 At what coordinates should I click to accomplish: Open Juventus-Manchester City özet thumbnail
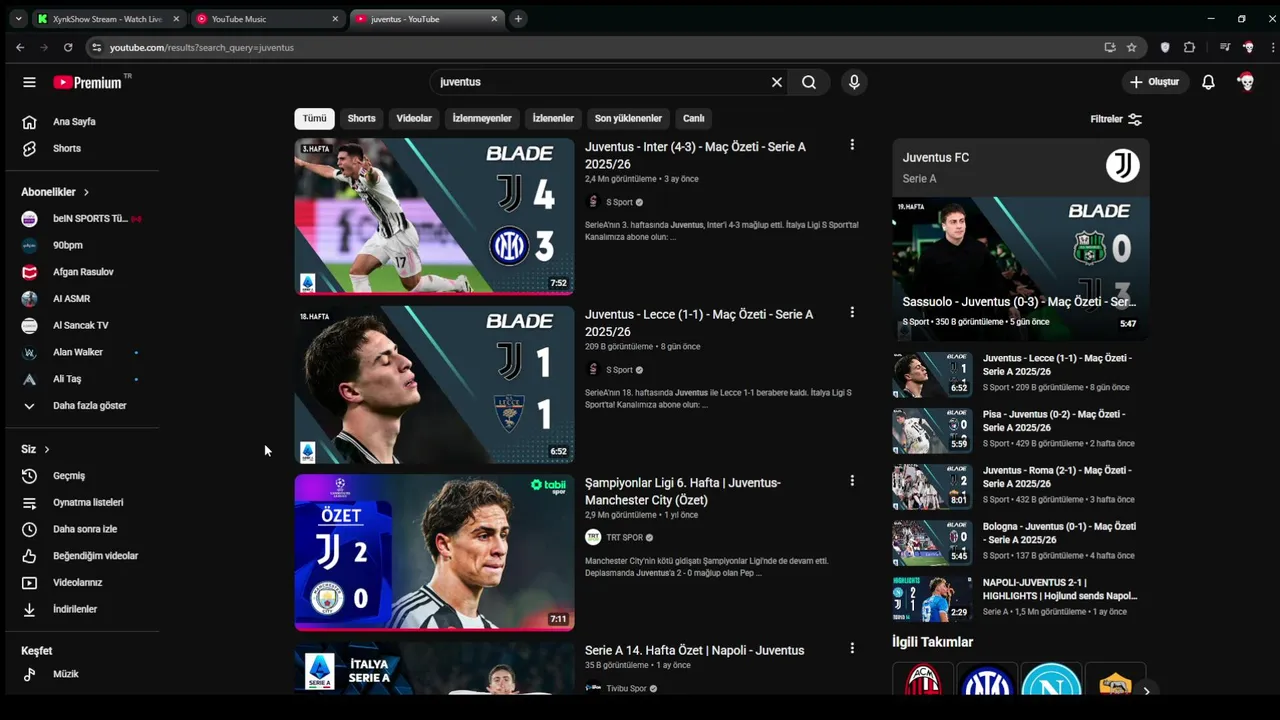(434, 552)
